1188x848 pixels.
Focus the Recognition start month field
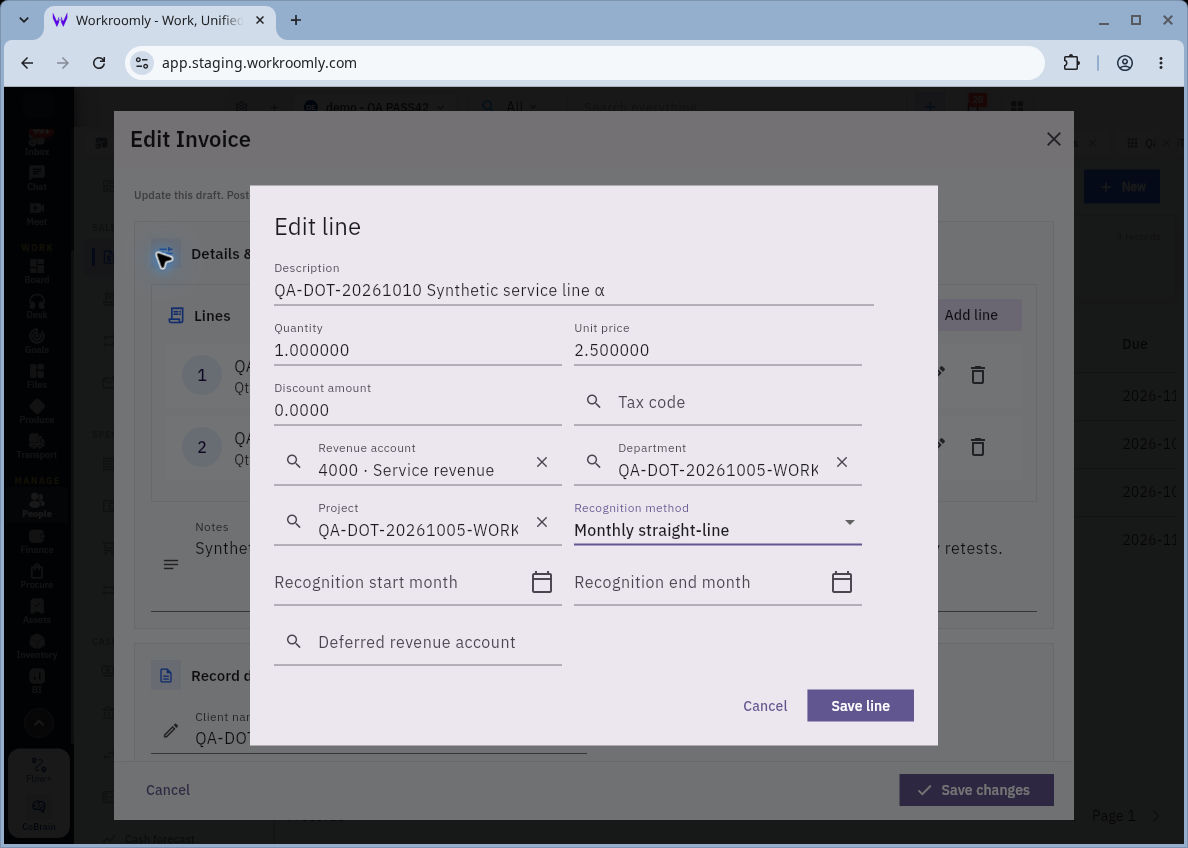tap(417, 582)
